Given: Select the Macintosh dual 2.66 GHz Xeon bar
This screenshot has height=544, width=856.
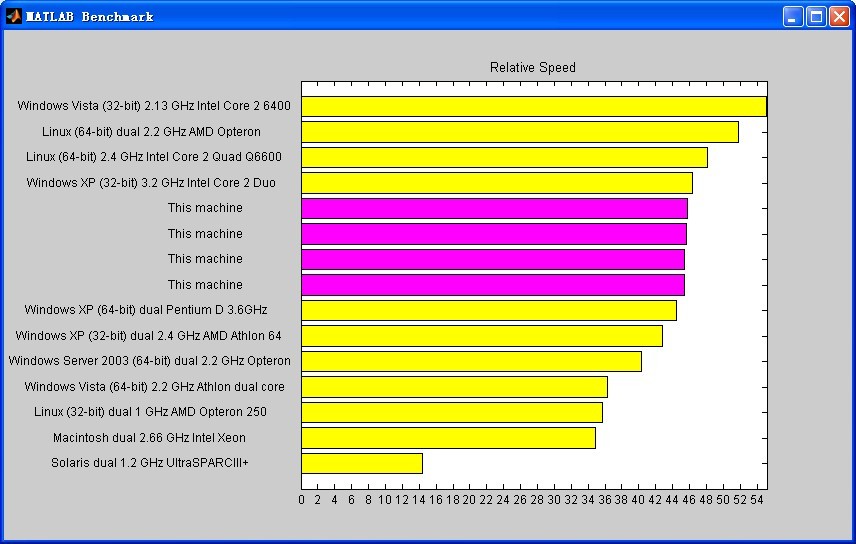Looking at the screenshot, I should pyautogui.click(x=448, y=438).
